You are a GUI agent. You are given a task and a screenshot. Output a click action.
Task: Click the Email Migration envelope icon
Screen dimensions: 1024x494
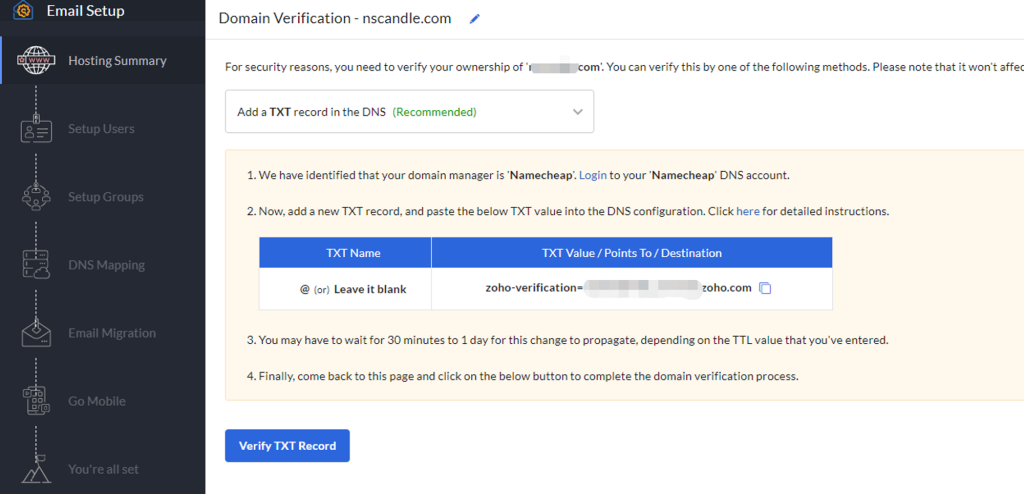click(x=36, y=333)
